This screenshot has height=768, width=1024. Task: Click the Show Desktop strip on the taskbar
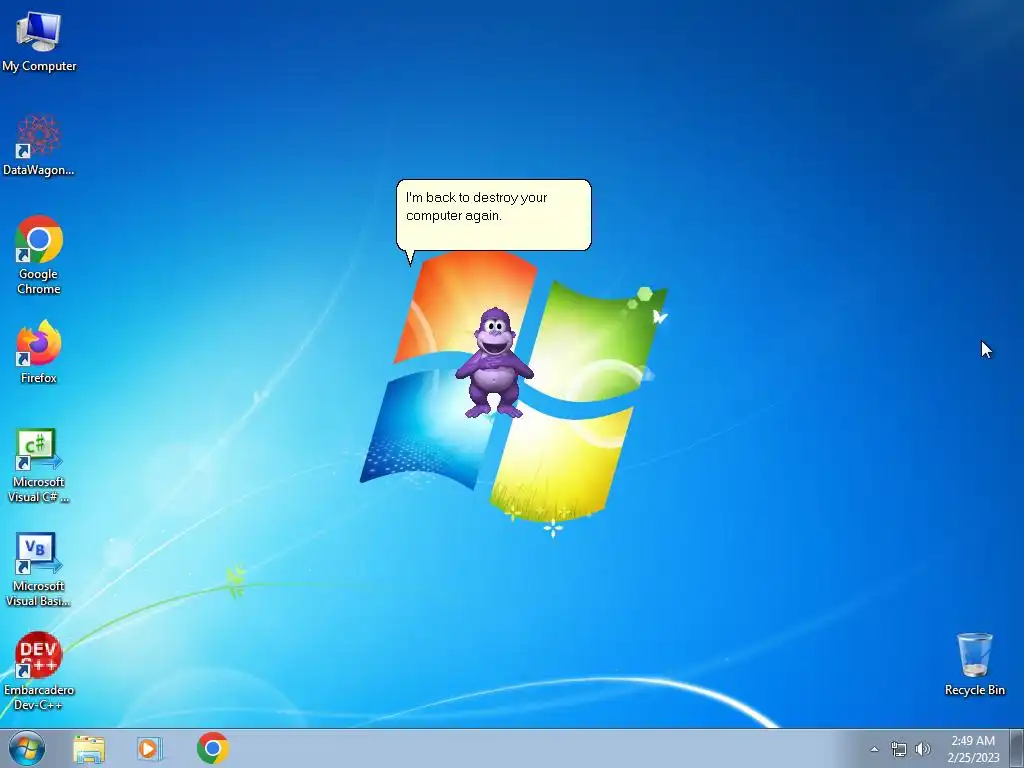coord(1017,748)
